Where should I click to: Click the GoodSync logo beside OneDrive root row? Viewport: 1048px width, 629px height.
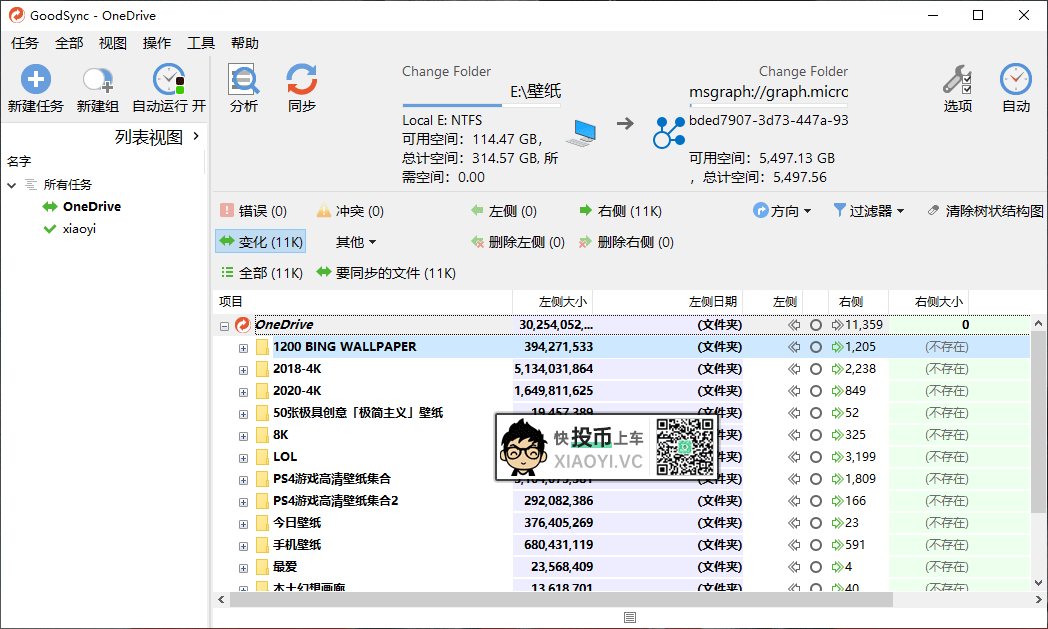click(241, 324)
